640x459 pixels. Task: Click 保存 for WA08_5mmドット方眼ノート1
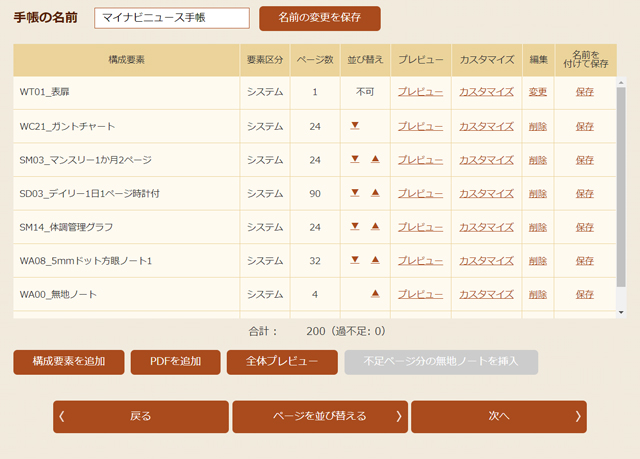pyautogui.click(x=584, y=261)
